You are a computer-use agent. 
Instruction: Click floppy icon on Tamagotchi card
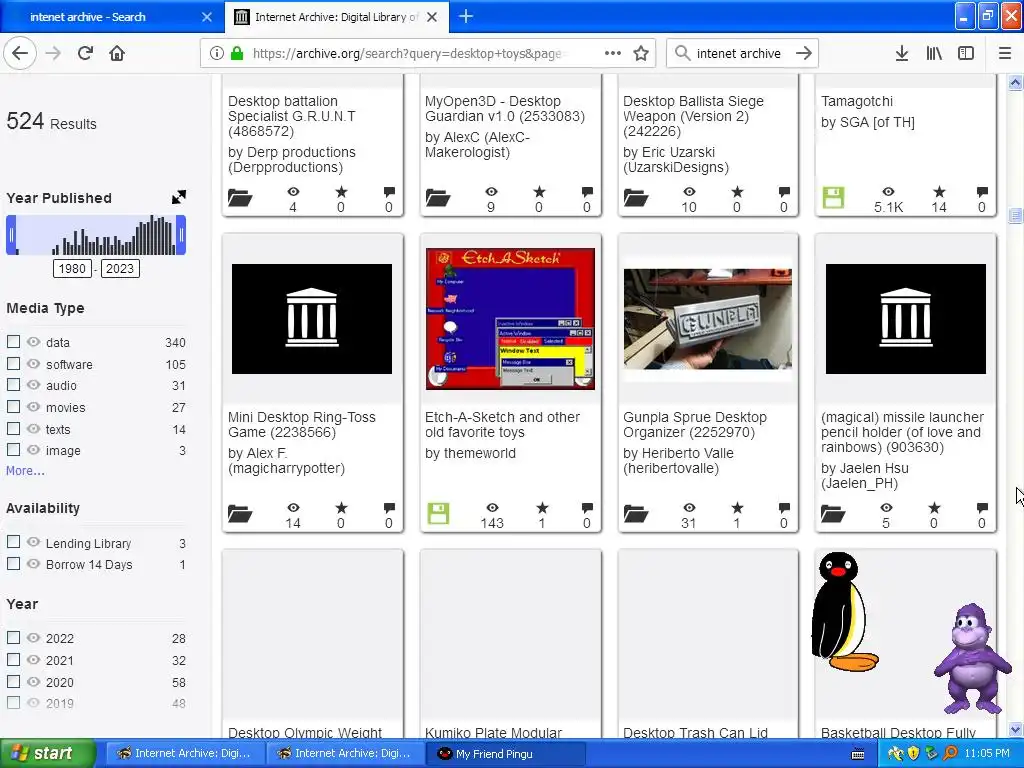(x=833, y=197)
